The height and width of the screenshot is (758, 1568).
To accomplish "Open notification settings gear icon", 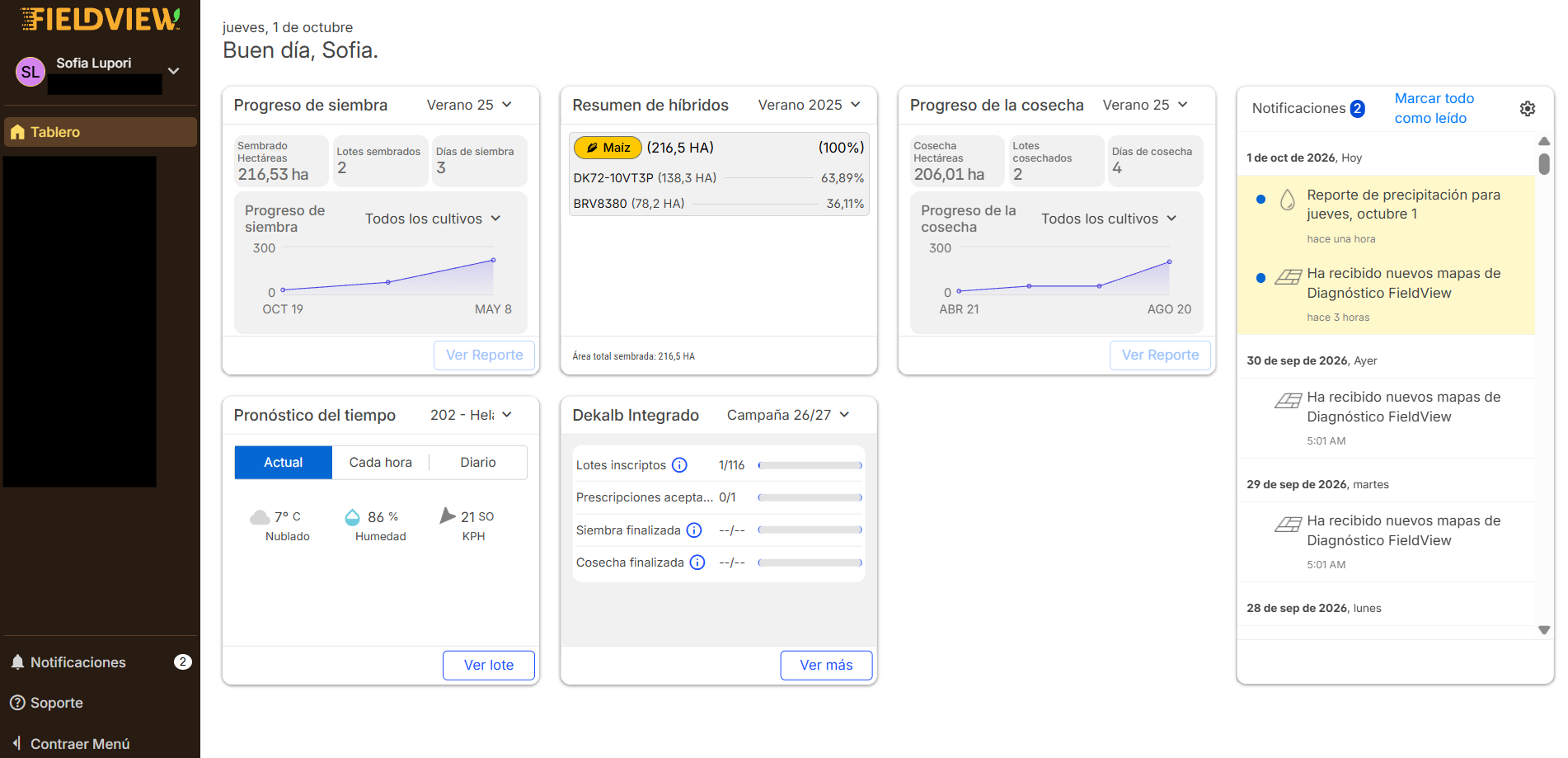I will (1528, 109).
